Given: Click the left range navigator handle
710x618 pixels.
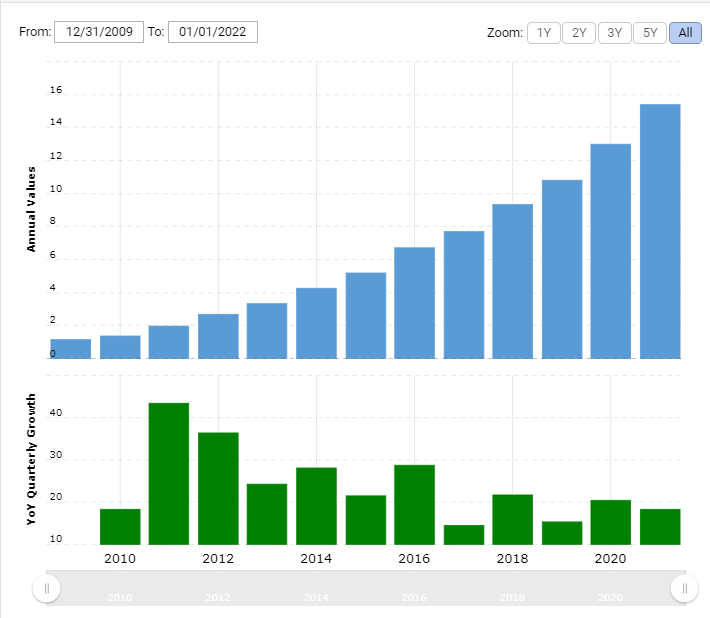Looking at the screenshot, I should (x=46, y=589).
